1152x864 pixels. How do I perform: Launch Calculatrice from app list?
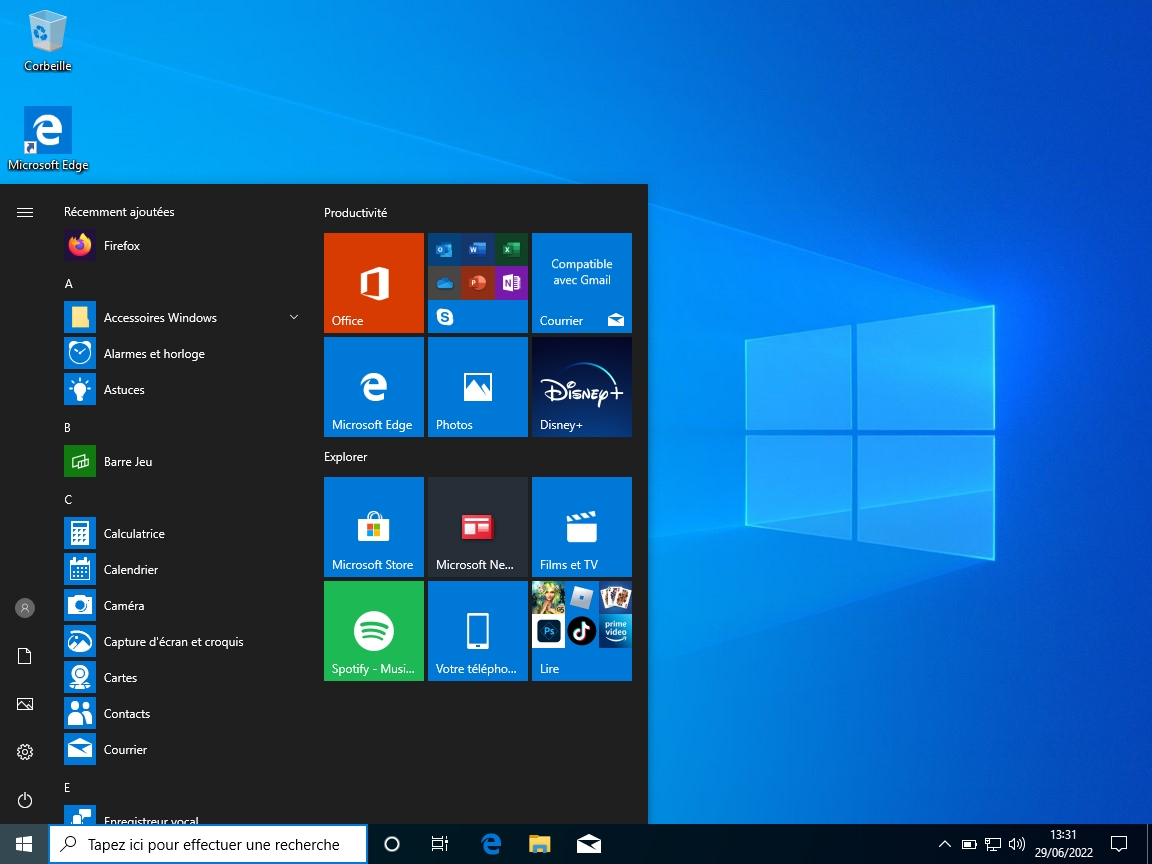coord(182,533)
